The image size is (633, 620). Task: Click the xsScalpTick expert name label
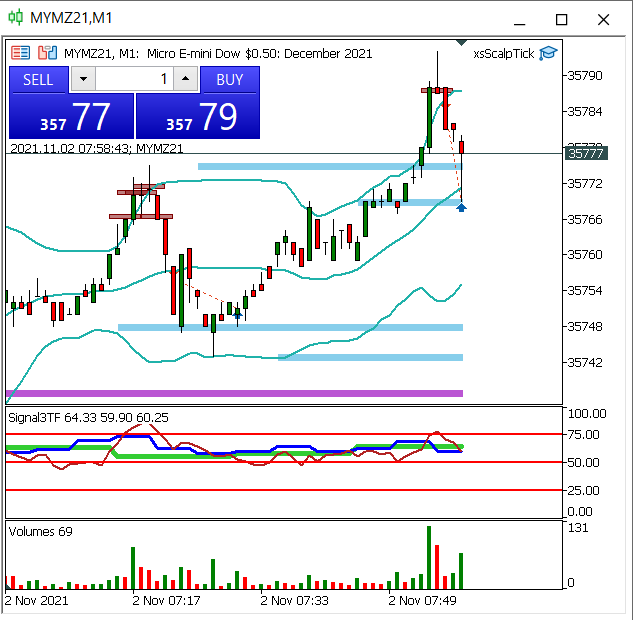coord(503,54)
